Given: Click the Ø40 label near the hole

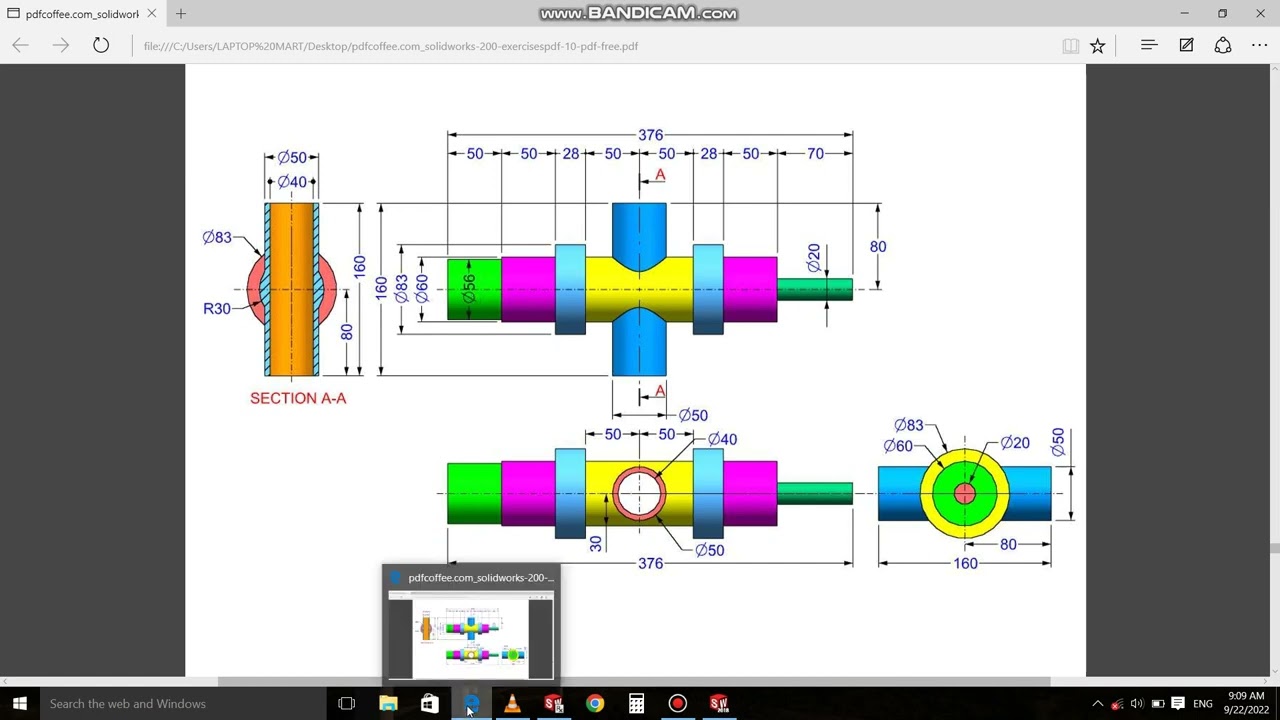Looking at the screenshot, I should (x=722, y=439).
